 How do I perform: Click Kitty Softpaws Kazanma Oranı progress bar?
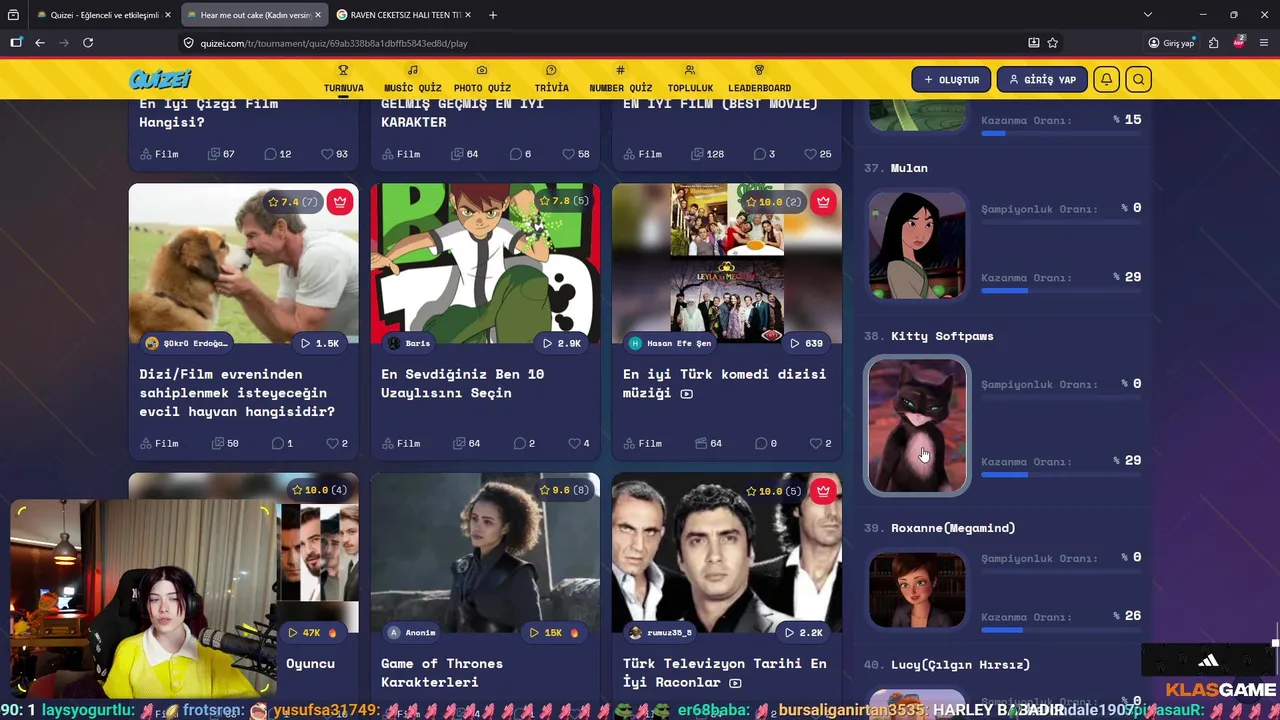tap(1060, 474)
